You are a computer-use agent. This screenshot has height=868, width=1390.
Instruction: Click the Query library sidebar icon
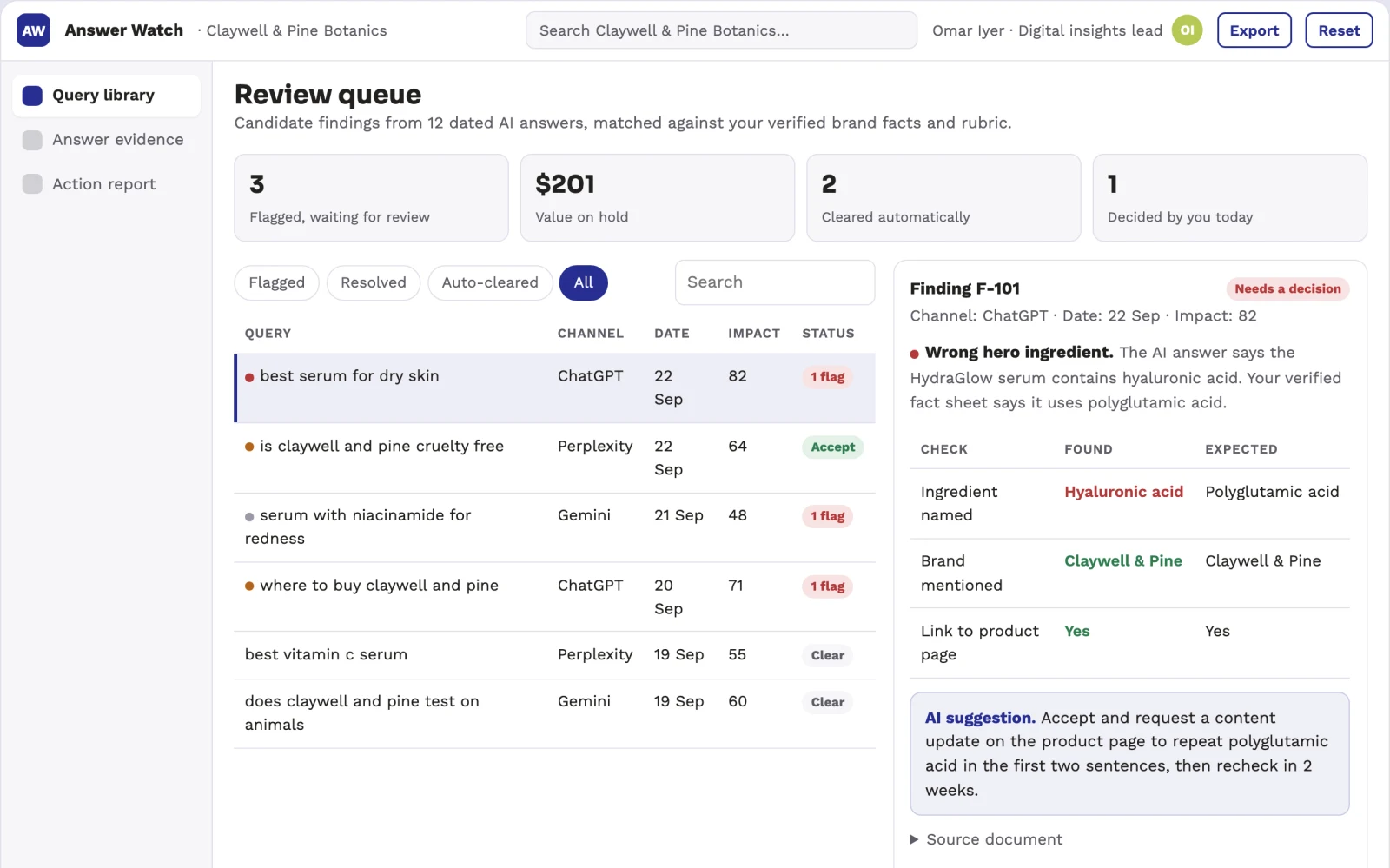click(32, 96)
